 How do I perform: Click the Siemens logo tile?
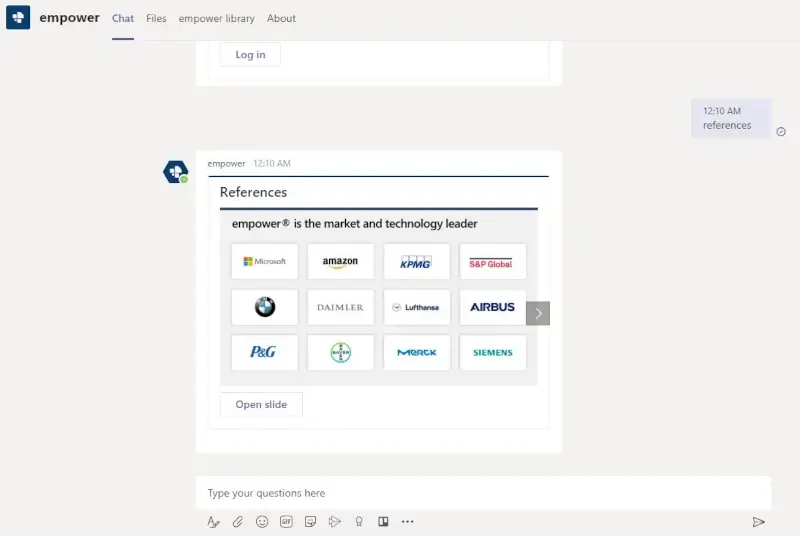pyautogui.click(x=492, y=352)
